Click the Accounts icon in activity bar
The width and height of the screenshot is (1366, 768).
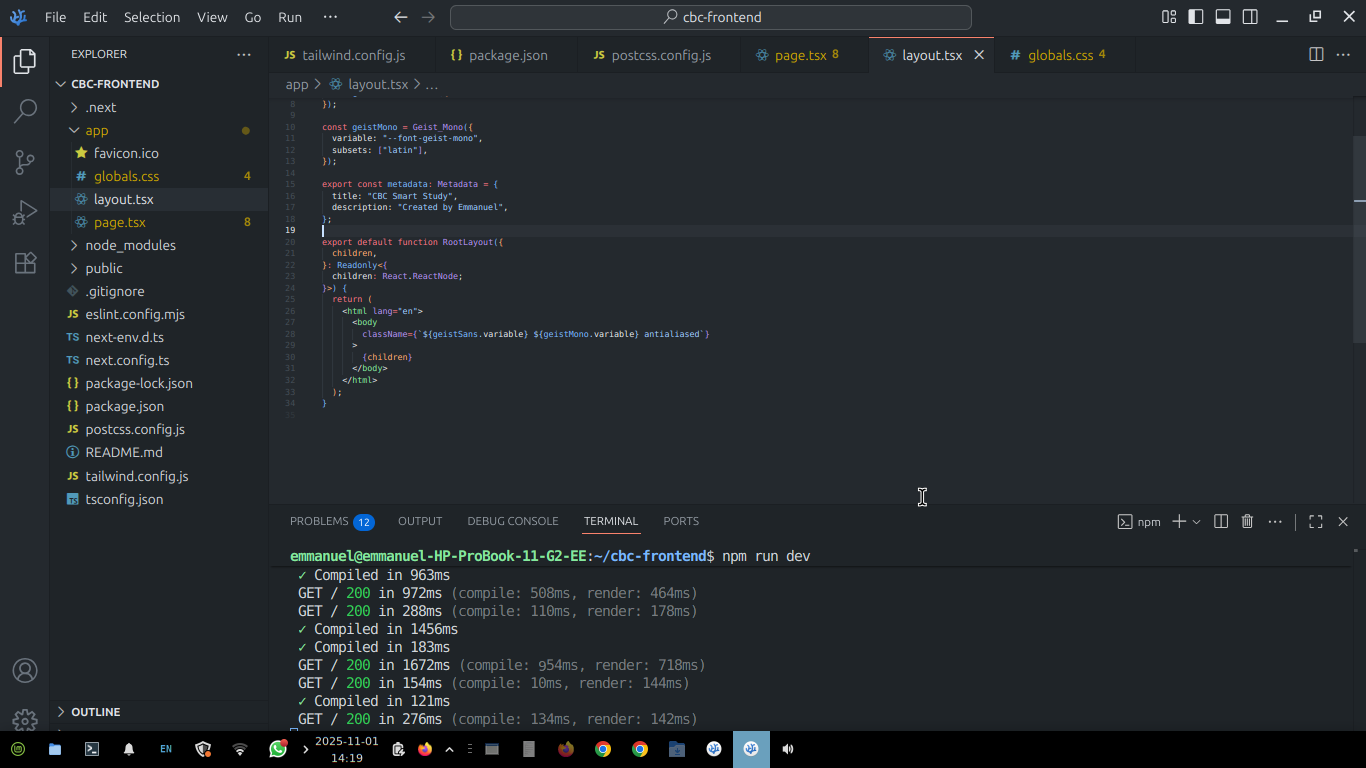[x=25, y=670]
